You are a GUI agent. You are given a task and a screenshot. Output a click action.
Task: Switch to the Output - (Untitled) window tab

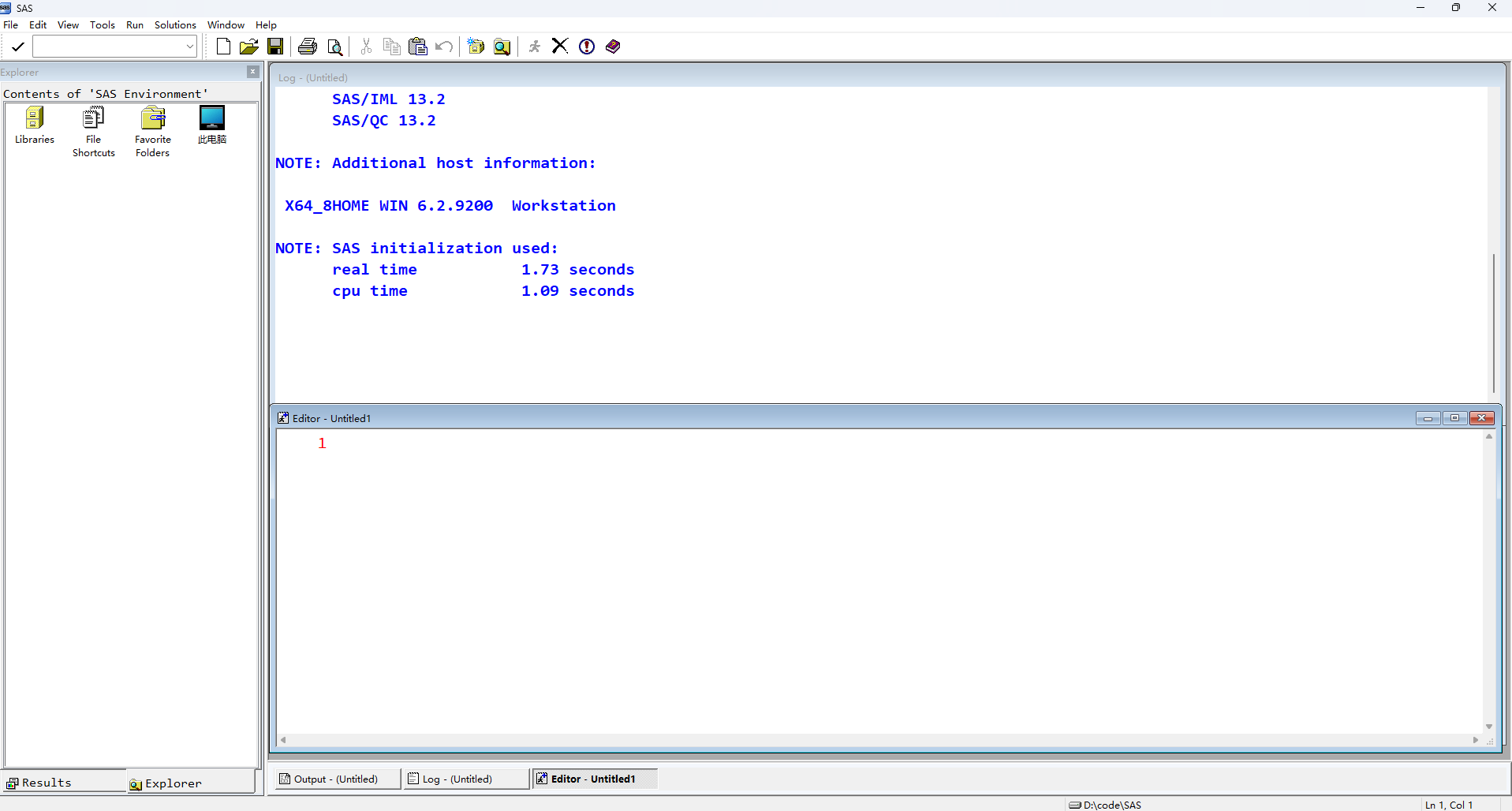tap(337, 779)
